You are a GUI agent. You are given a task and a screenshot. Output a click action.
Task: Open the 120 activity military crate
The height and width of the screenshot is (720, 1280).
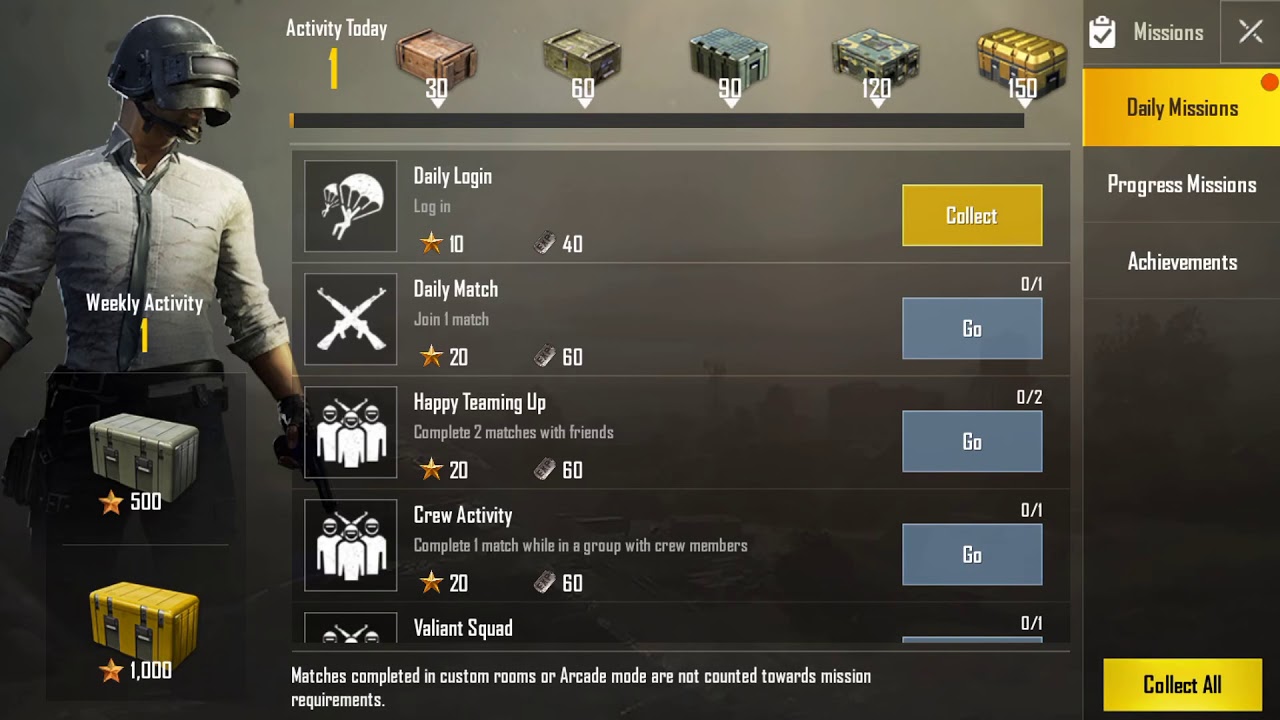875,58
